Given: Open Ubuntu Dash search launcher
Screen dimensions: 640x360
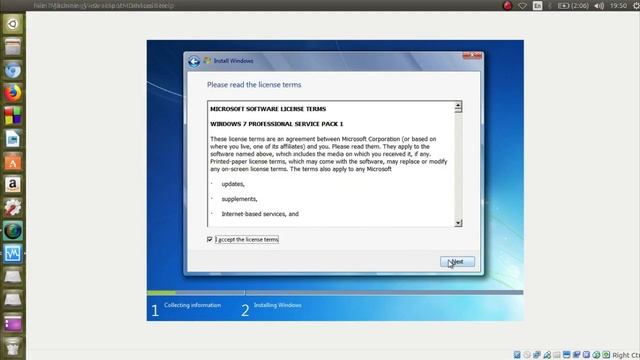Looking at the screenshot, I should point(13,24).
